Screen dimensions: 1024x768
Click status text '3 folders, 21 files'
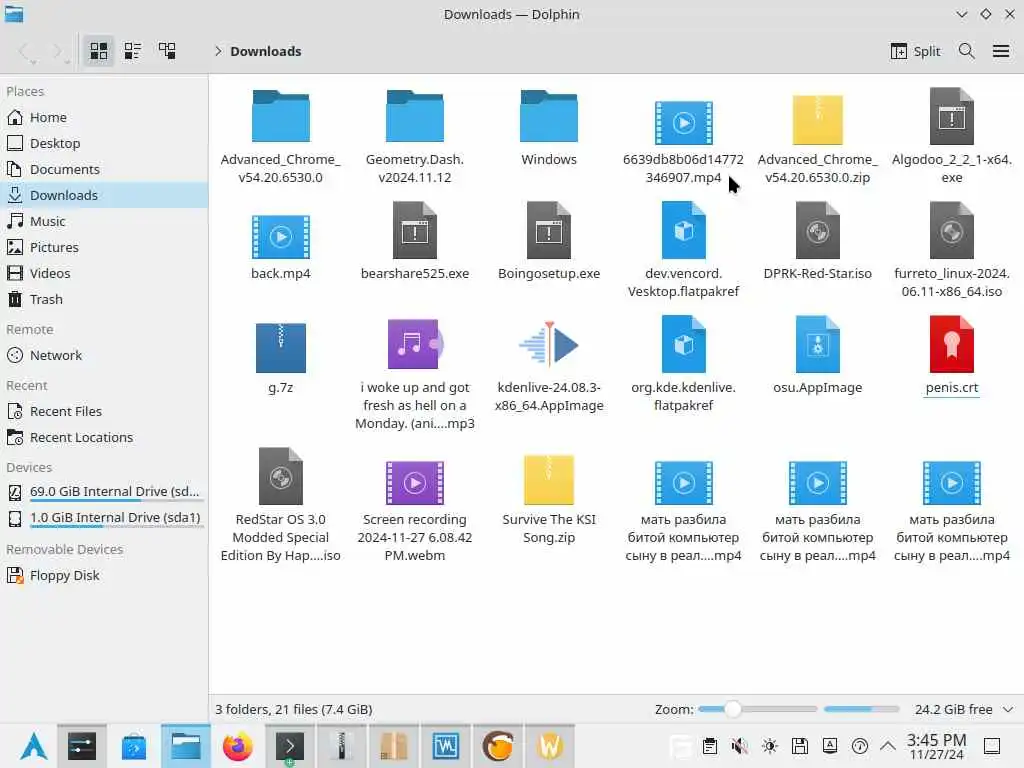tap(294, 709)
